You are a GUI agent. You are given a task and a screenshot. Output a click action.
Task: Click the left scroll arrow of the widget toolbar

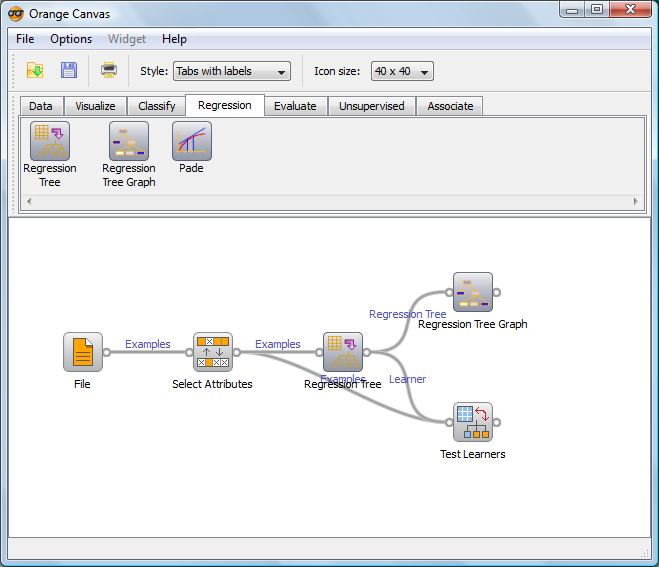coord(29,201)
